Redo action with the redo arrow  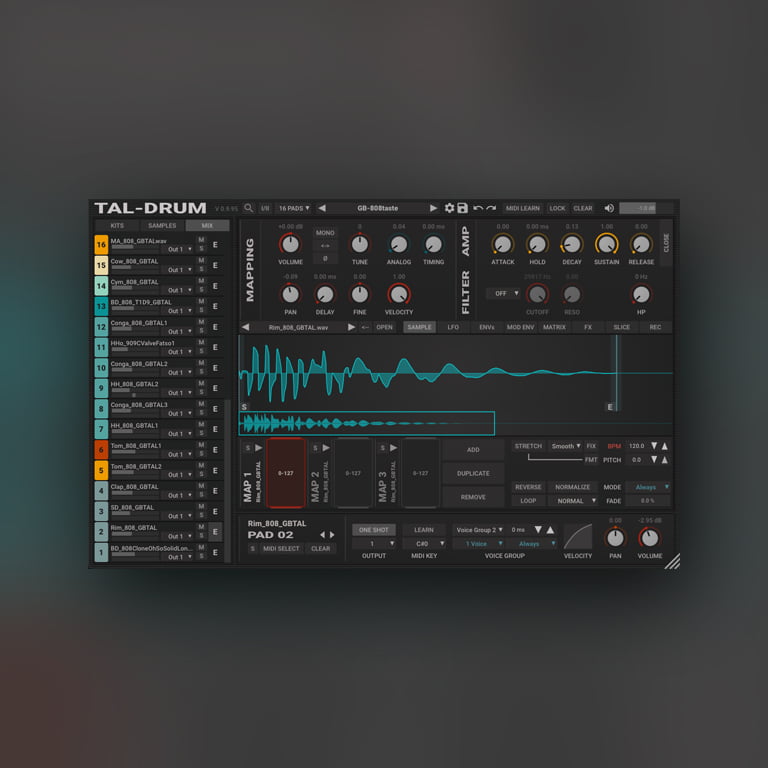491,208
